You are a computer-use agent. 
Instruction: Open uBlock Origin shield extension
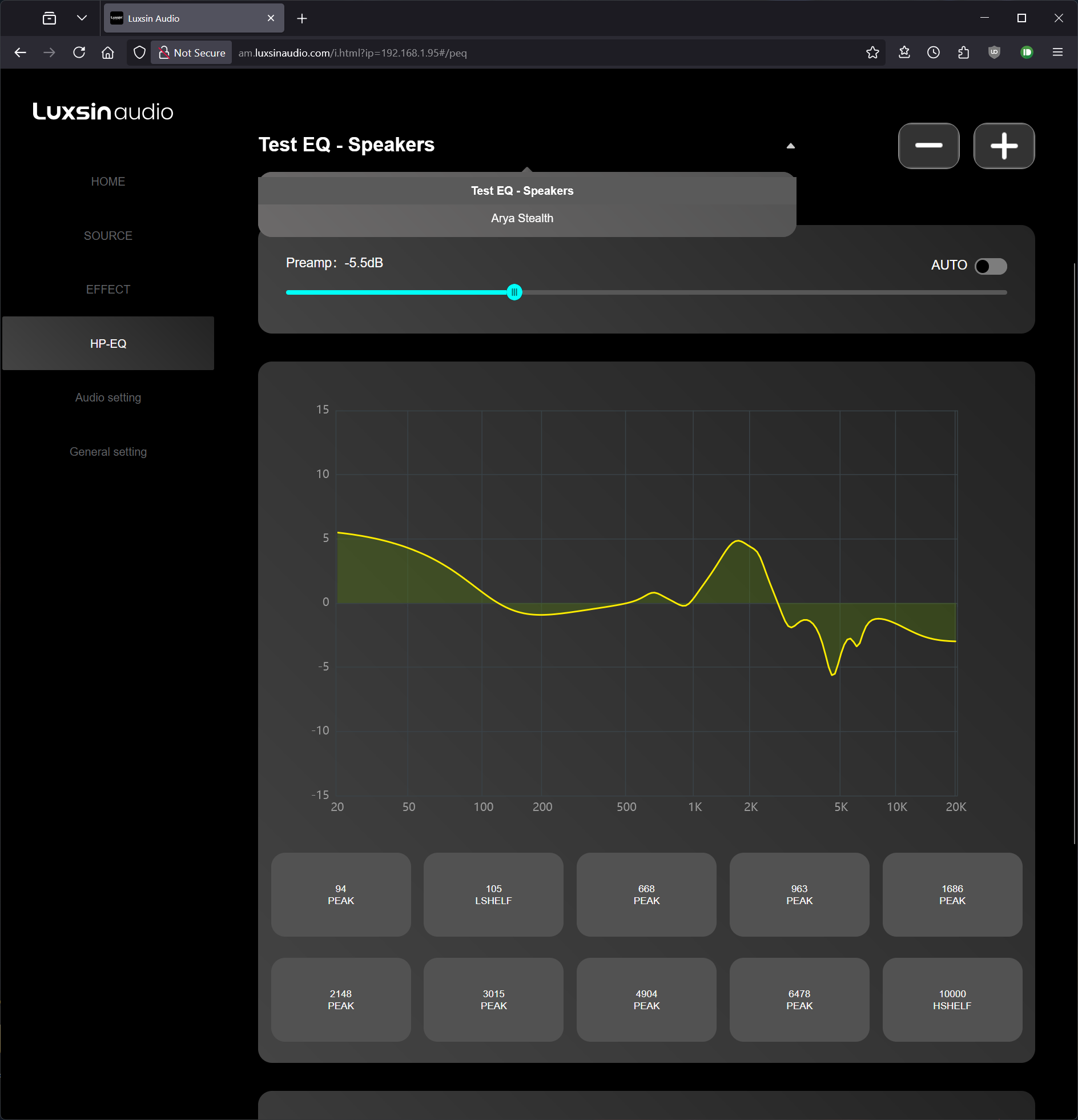pos(994,53)
